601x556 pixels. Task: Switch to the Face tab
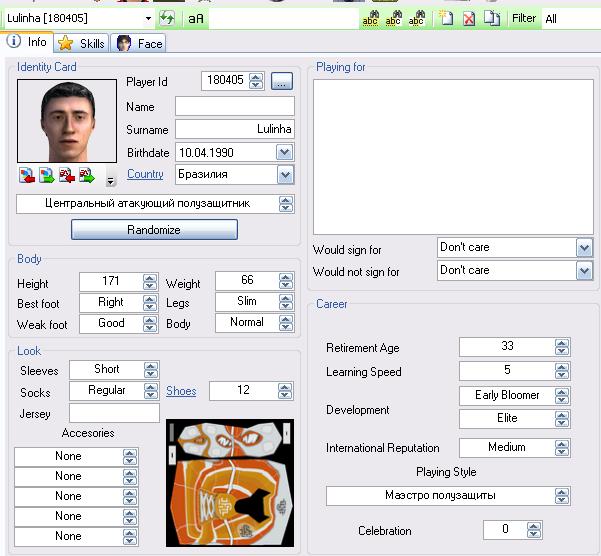click(139, 43)
